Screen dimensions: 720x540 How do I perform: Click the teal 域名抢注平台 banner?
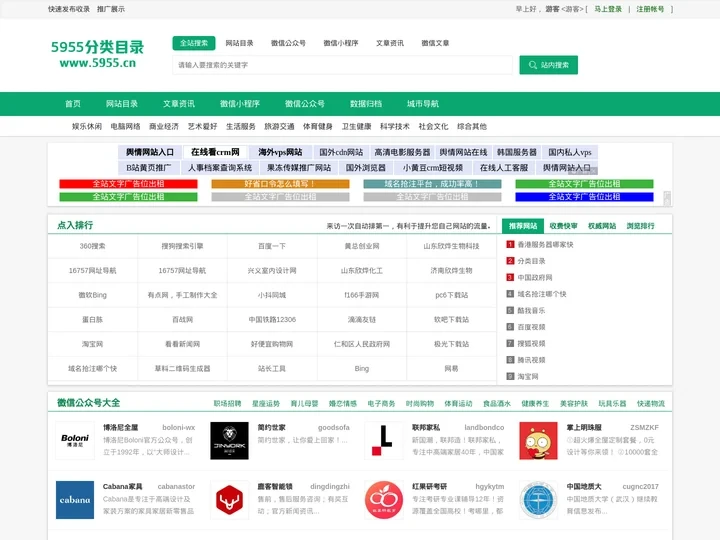432,184
